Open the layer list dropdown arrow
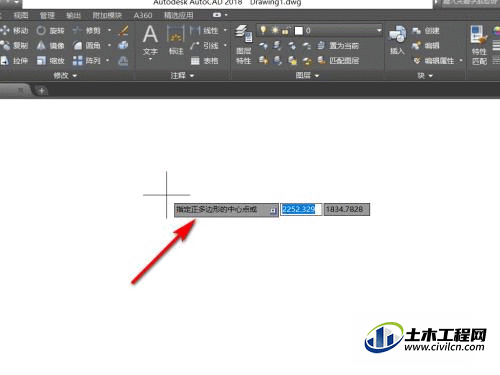This screenshot has height=375, width=500. click(379, 30)
